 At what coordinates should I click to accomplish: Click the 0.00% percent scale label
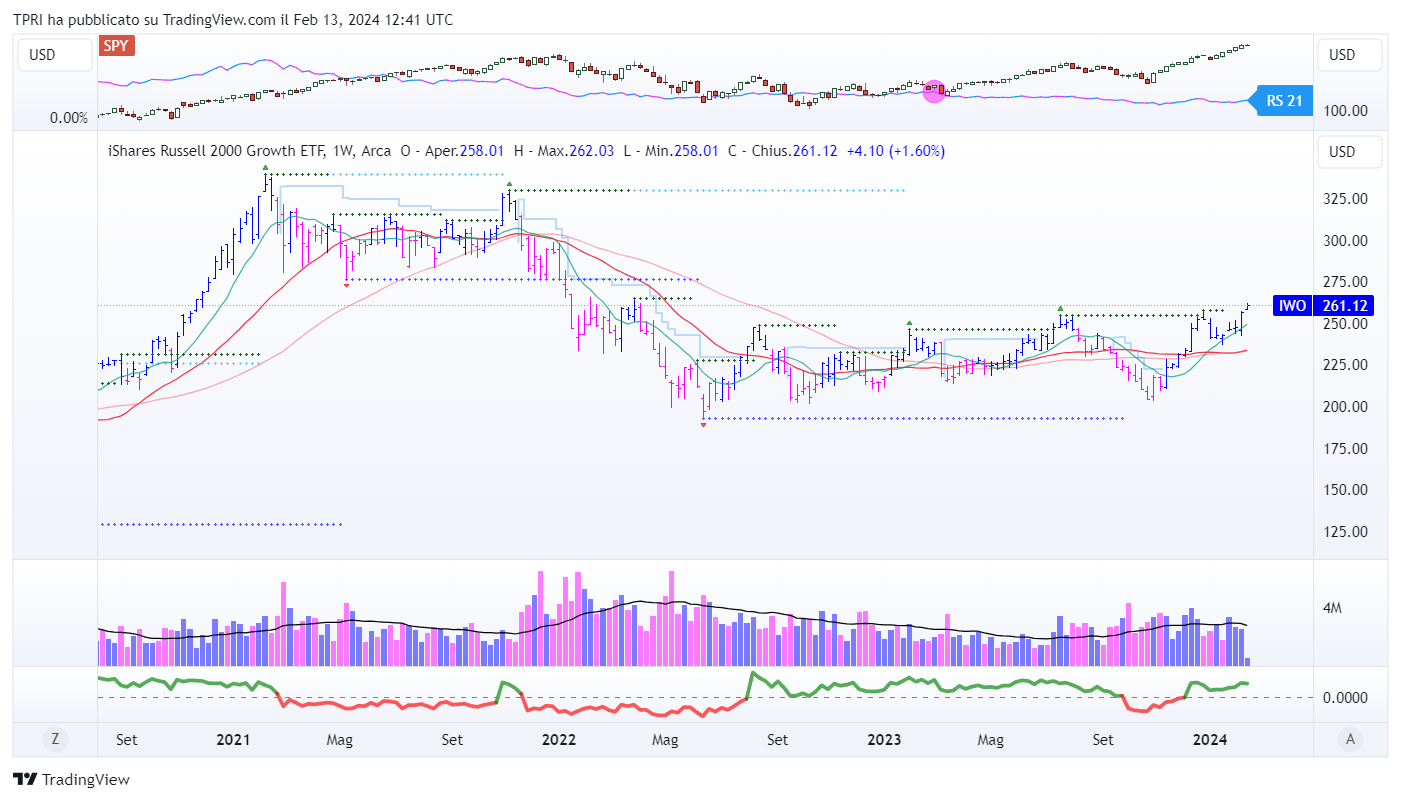(69, 118)
